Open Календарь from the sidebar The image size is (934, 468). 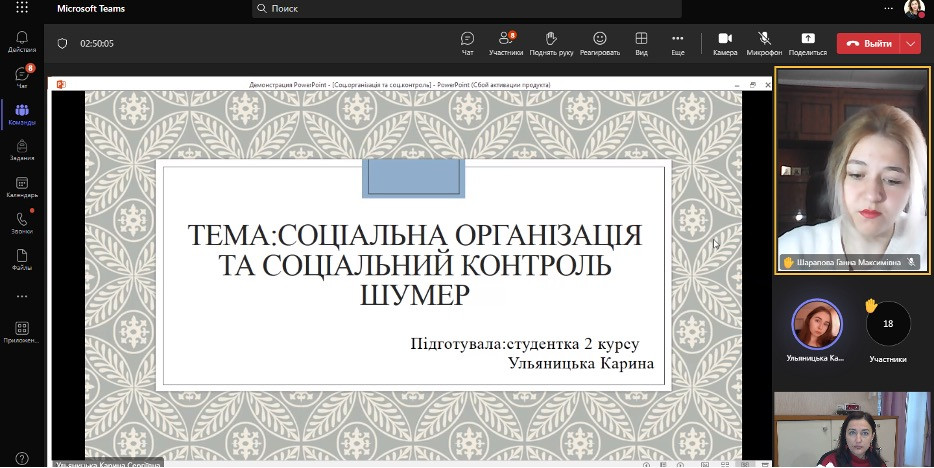click(x=21, y=186)
